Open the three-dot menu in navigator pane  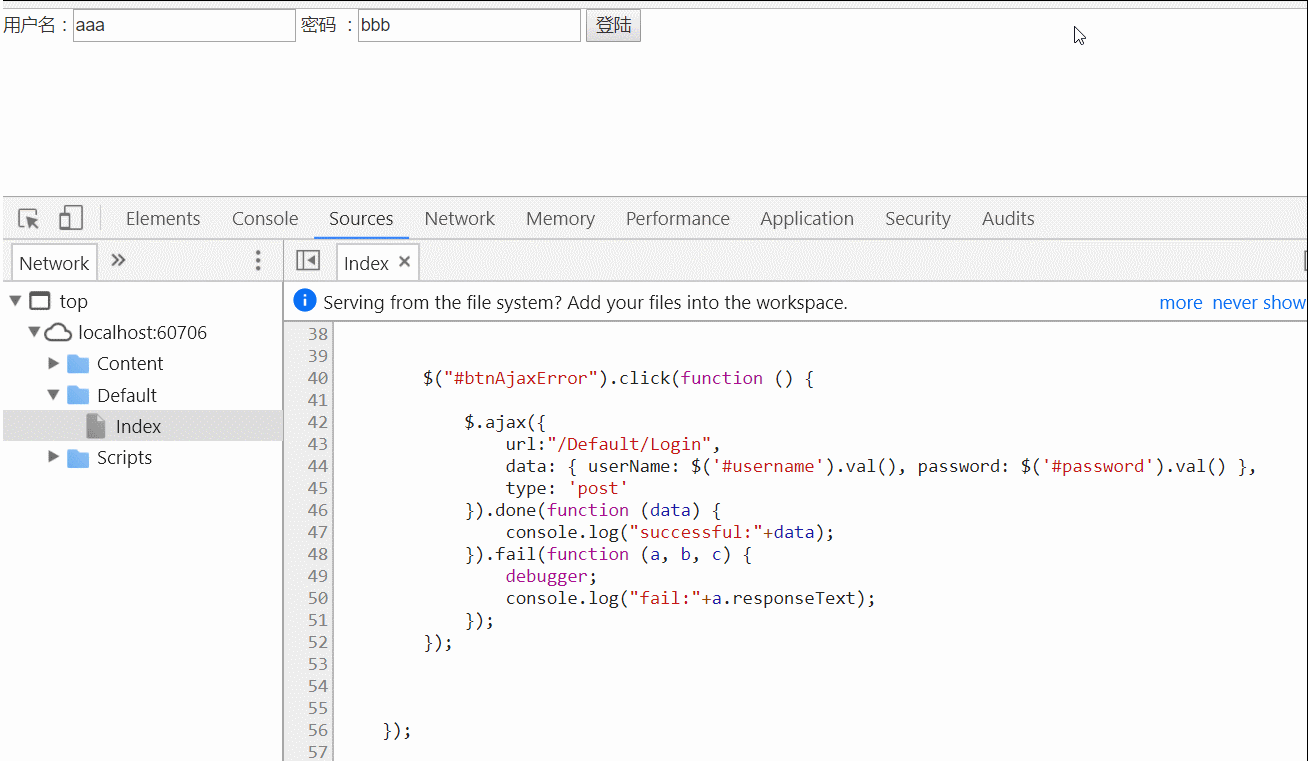click(258, 261)
